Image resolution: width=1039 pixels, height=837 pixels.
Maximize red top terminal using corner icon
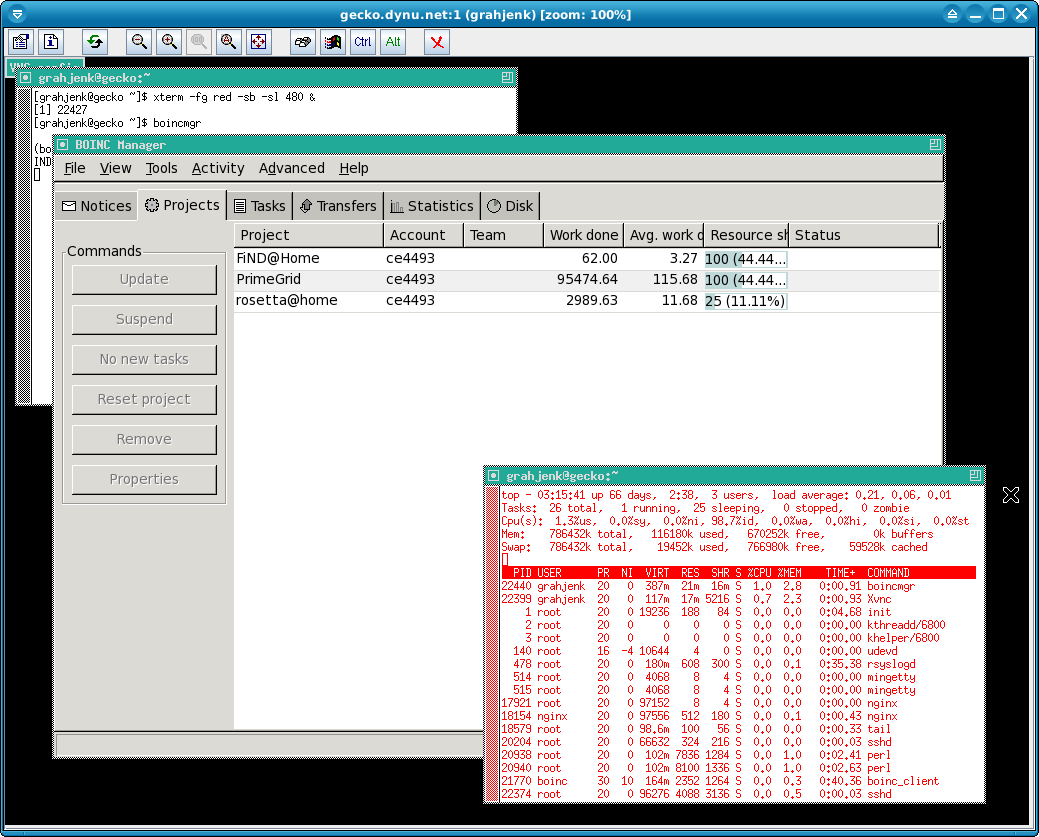975,475
